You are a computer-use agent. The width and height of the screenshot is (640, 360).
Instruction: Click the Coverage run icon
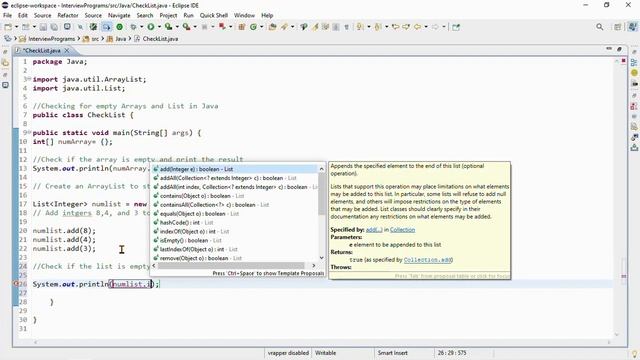click(x=168, y=27)
